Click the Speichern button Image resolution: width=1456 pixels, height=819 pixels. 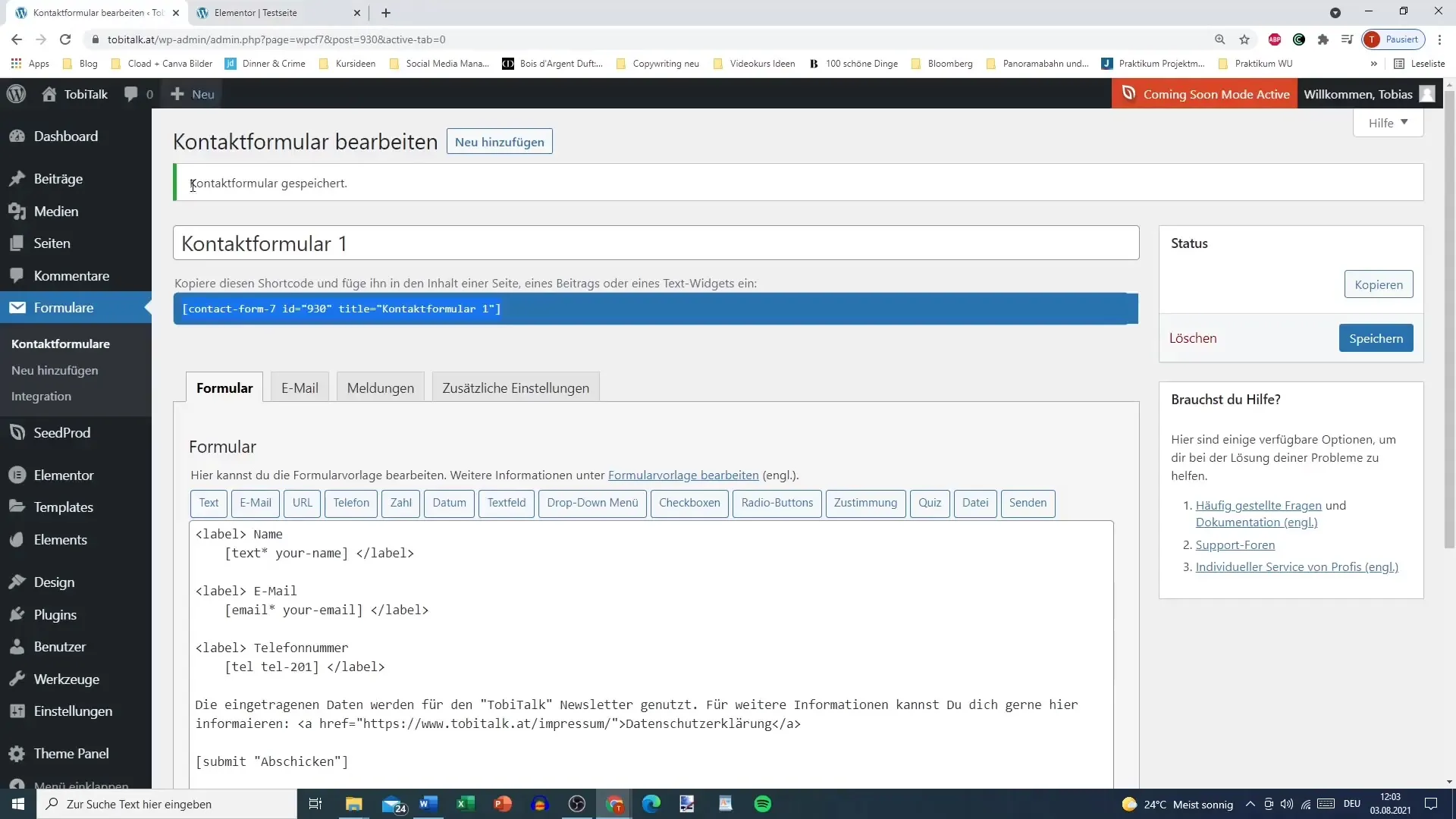(x=1376, y=337)
